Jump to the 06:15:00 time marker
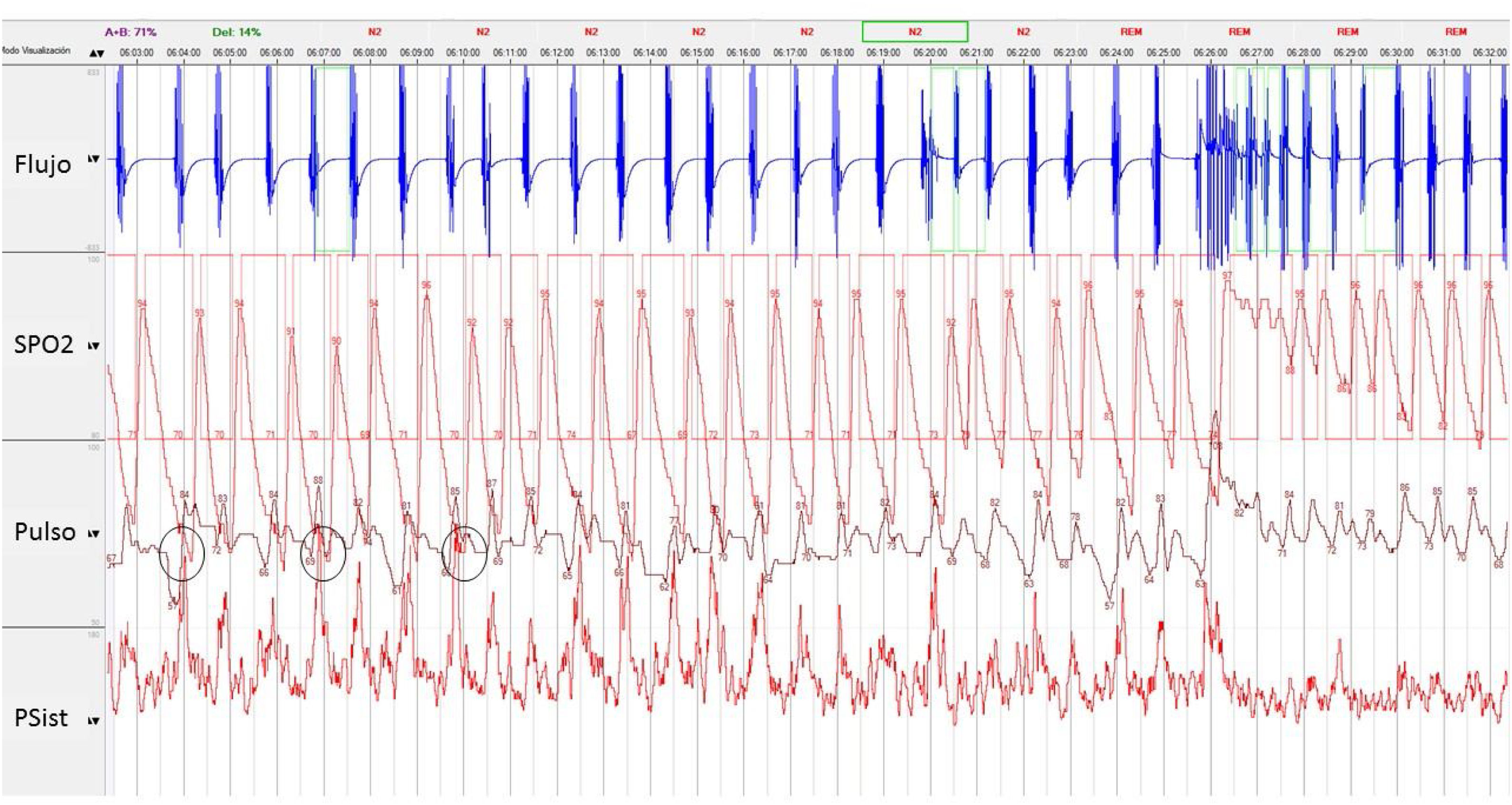The width and height of the screenshot is (1512, 805). tap(697, 53)
